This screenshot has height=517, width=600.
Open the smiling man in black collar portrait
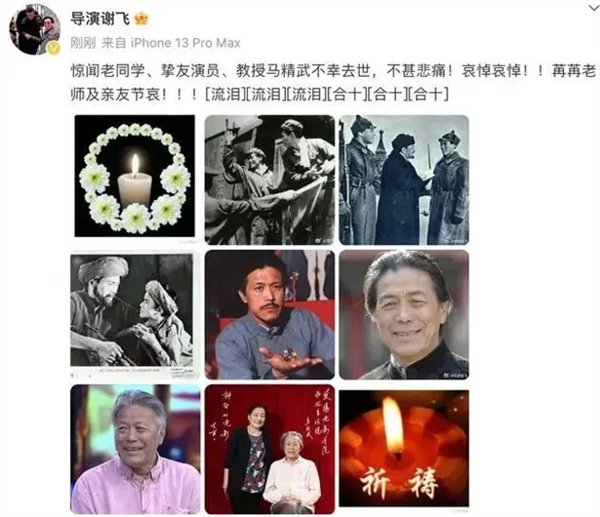[x=404, y=315]
